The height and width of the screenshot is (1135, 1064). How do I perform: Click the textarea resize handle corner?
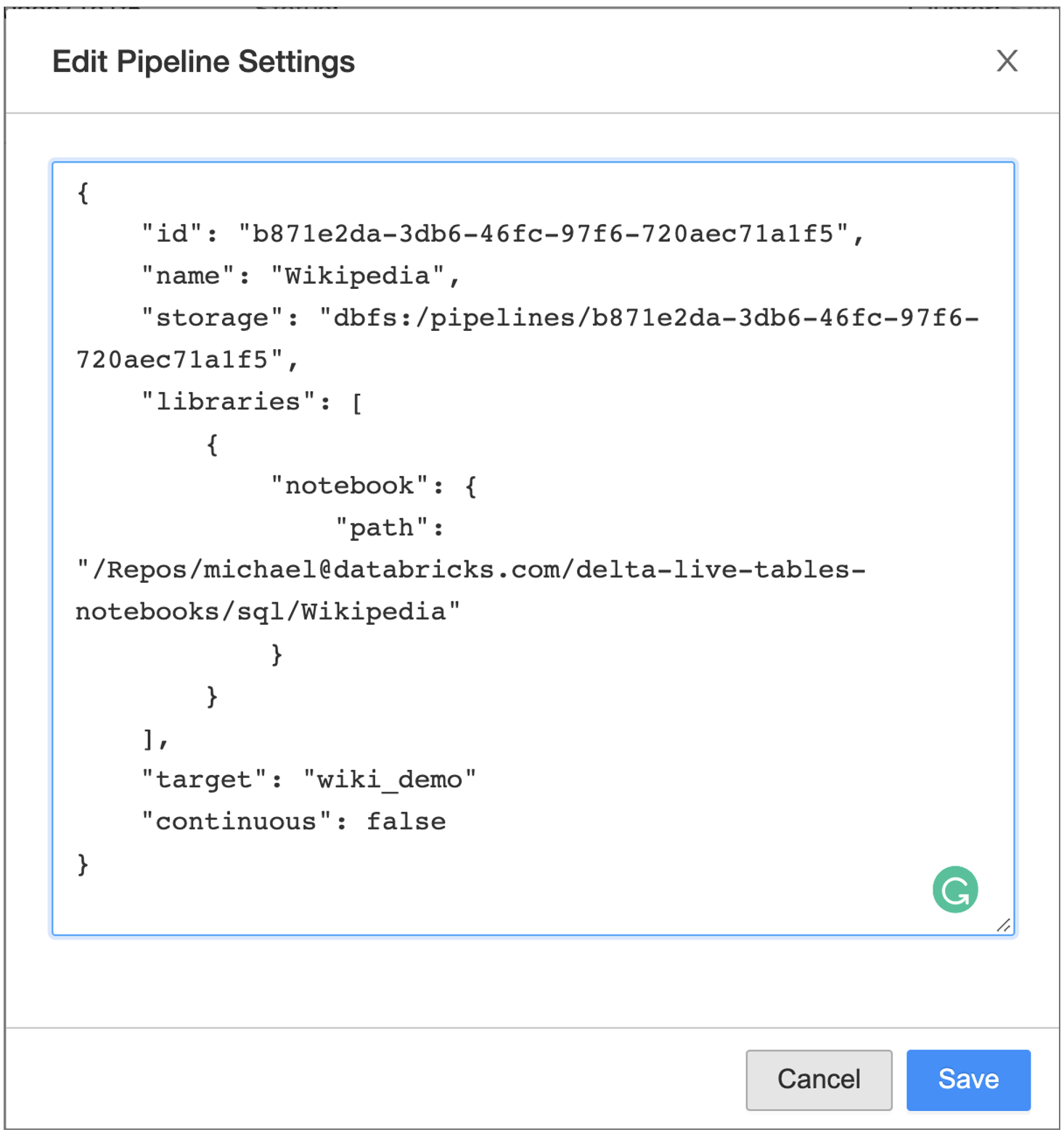click(1004, 925)
